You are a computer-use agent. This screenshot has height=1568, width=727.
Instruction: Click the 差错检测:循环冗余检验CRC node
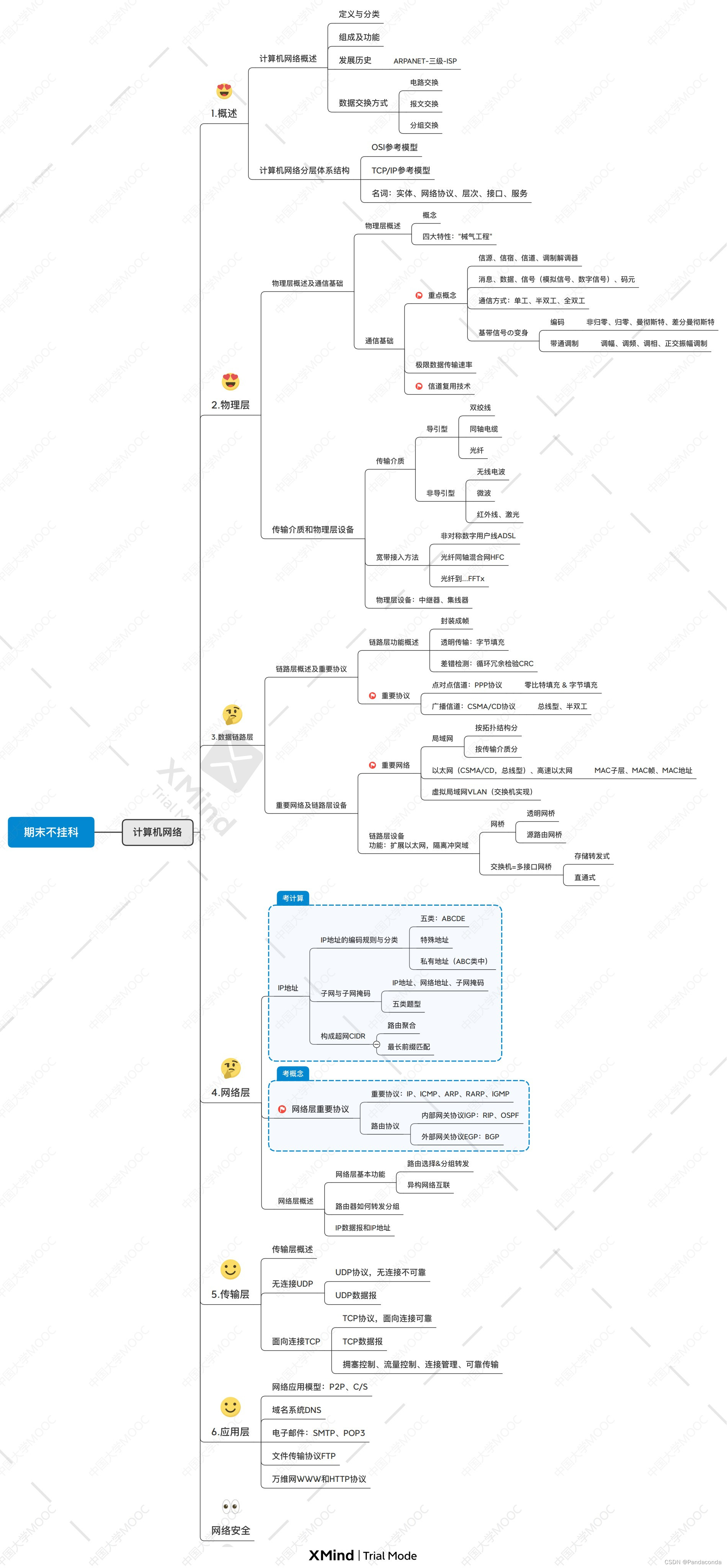(x=487, y=663)
